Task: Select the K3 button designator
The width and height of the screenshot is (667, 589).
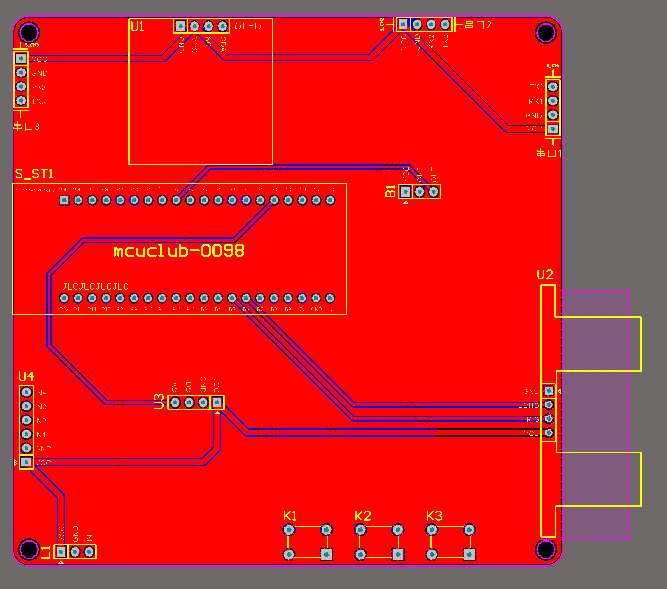Action: point(434,516)
